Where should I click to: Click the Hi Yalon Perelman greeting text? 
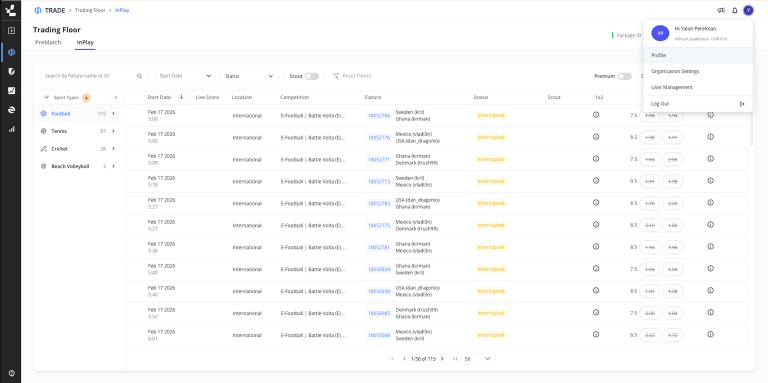coord(695,29)
